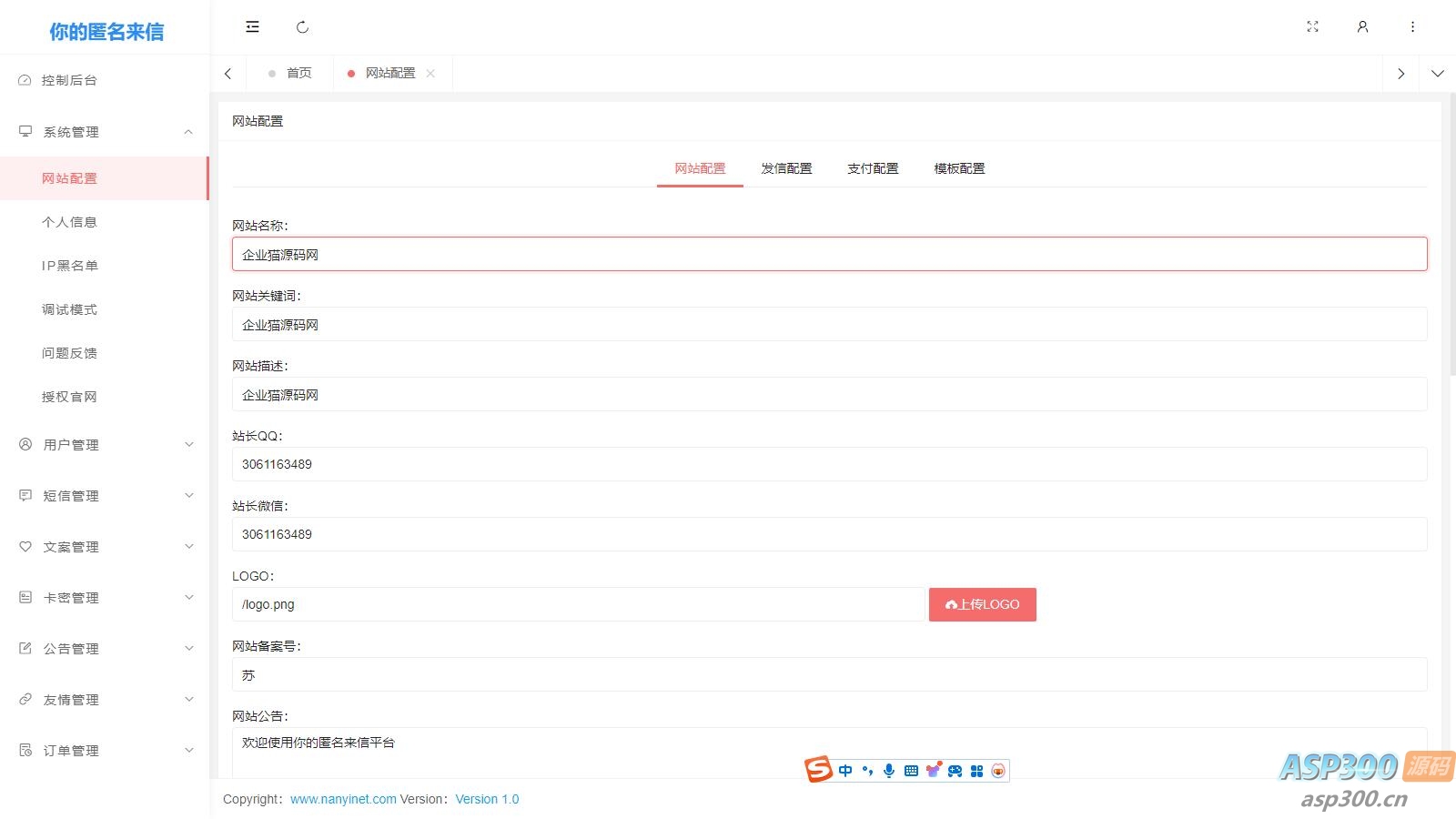The width and height of the screenshot is (1456, 819).
Task: Toggle fullscreen mode icon
Action: pos(1312,27)
